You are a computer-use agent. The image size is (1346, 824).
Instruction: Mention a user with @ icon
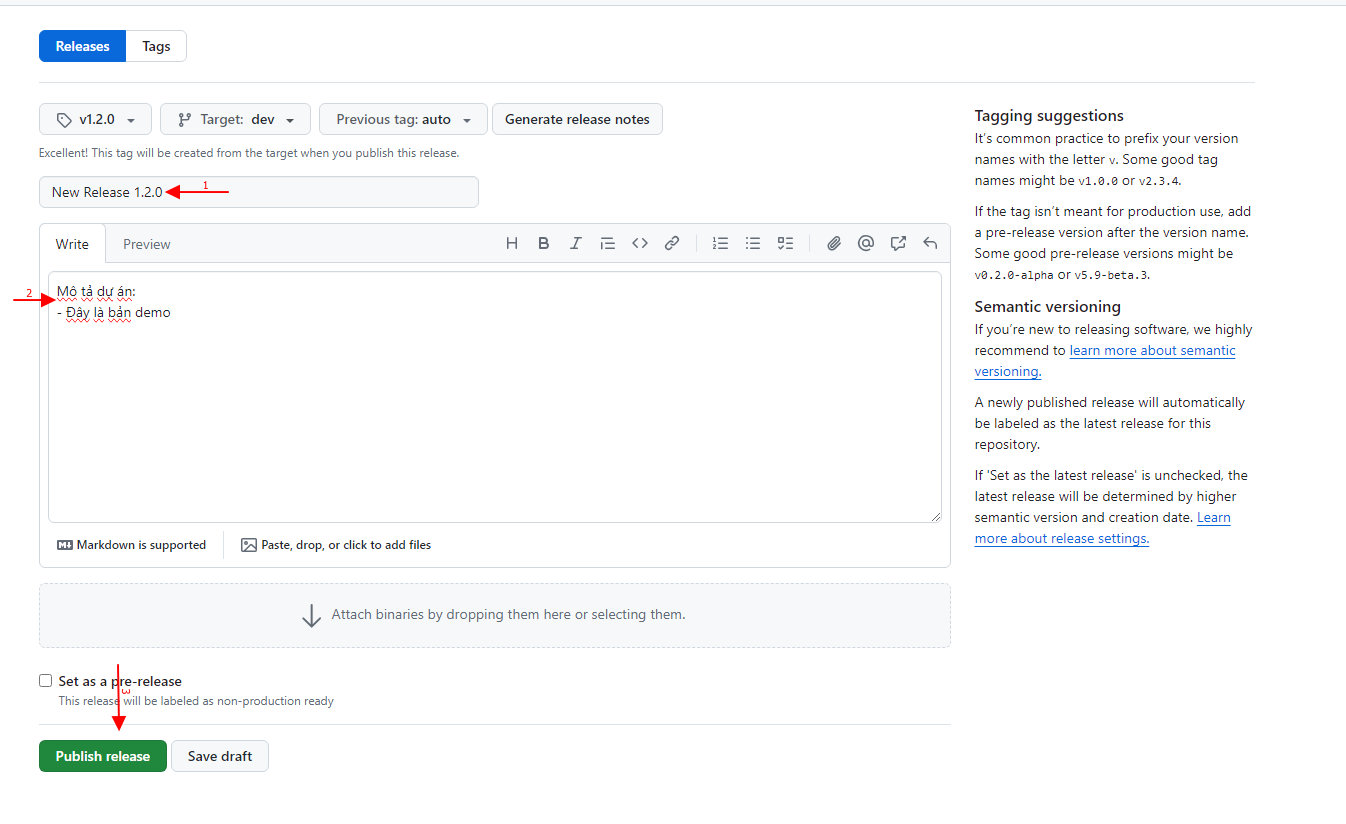866,243
